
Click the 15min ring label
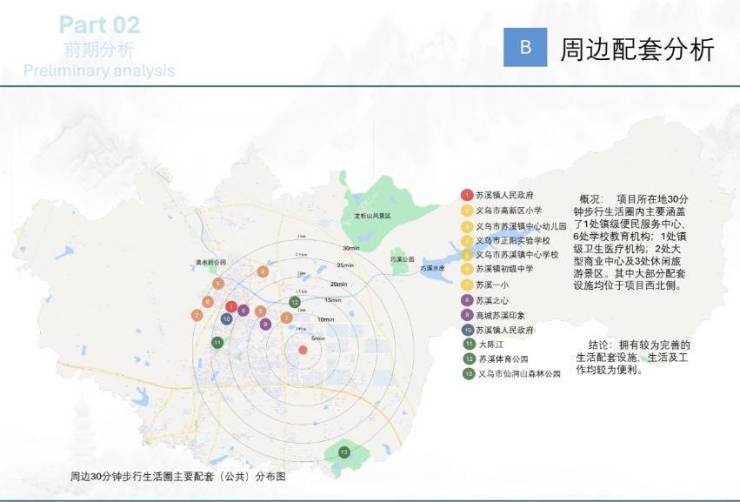pyautogui.click(x=333, y=300)
